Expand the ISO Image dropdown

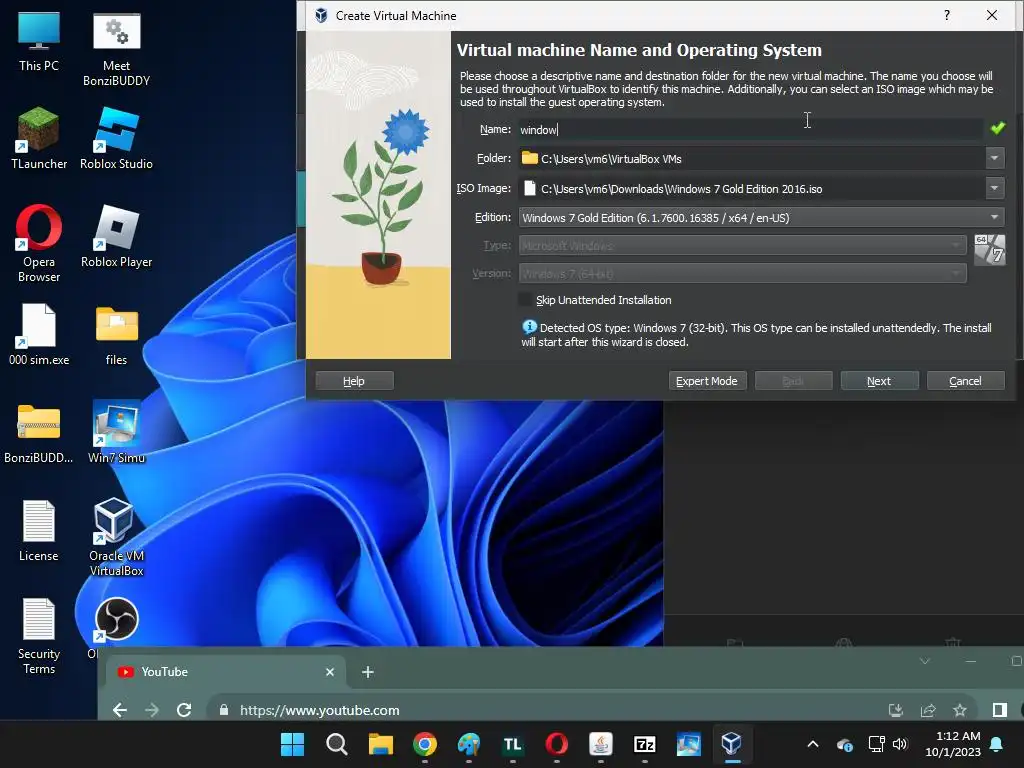click(x=994, y=188)
